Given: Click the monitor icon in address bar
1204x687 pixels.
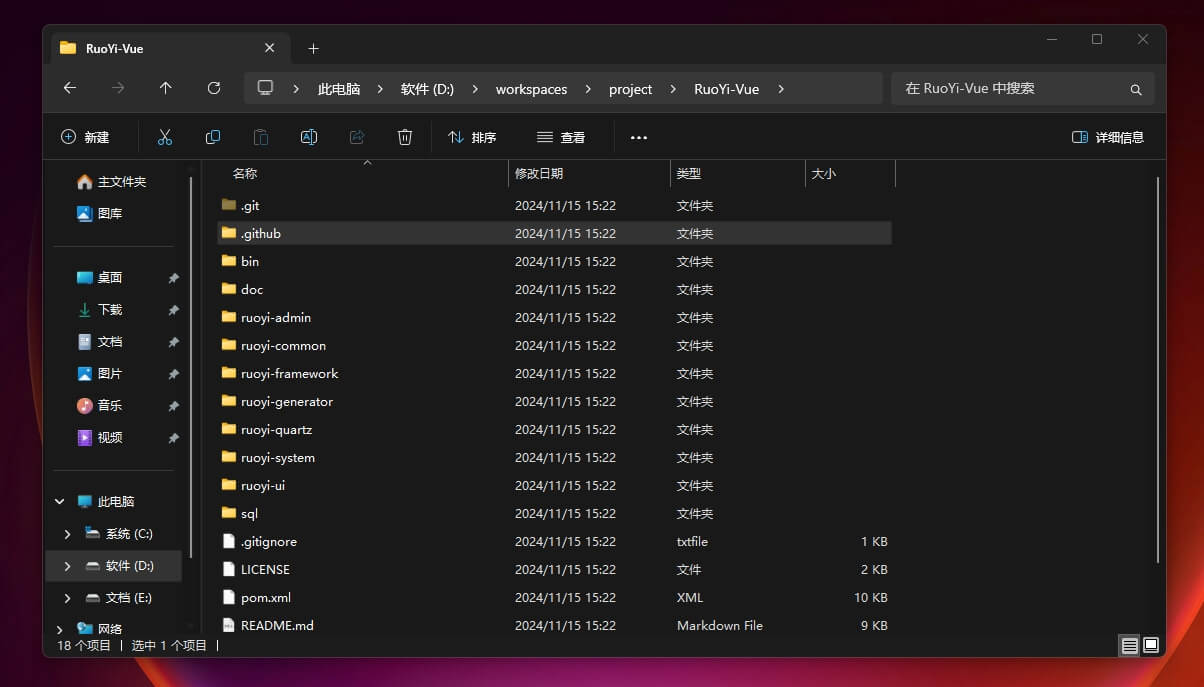Looking at the screenshot, I should pos(265,88).
